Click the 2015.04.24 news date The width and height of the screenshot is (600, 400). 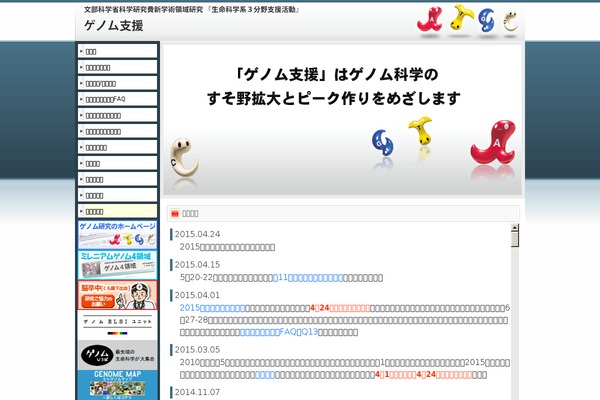pos(197,234)
